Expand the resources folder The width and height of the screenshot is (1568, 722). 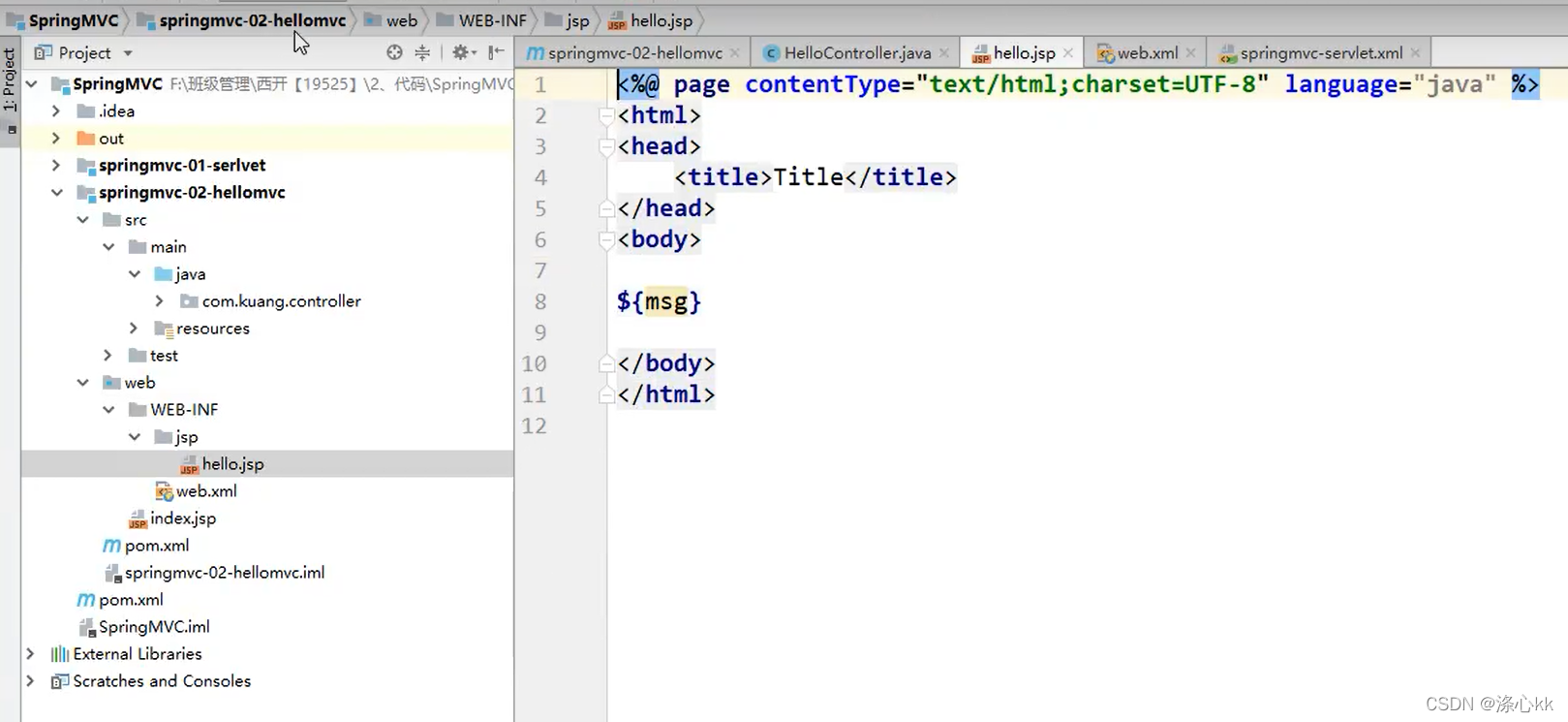coord(134,329)
